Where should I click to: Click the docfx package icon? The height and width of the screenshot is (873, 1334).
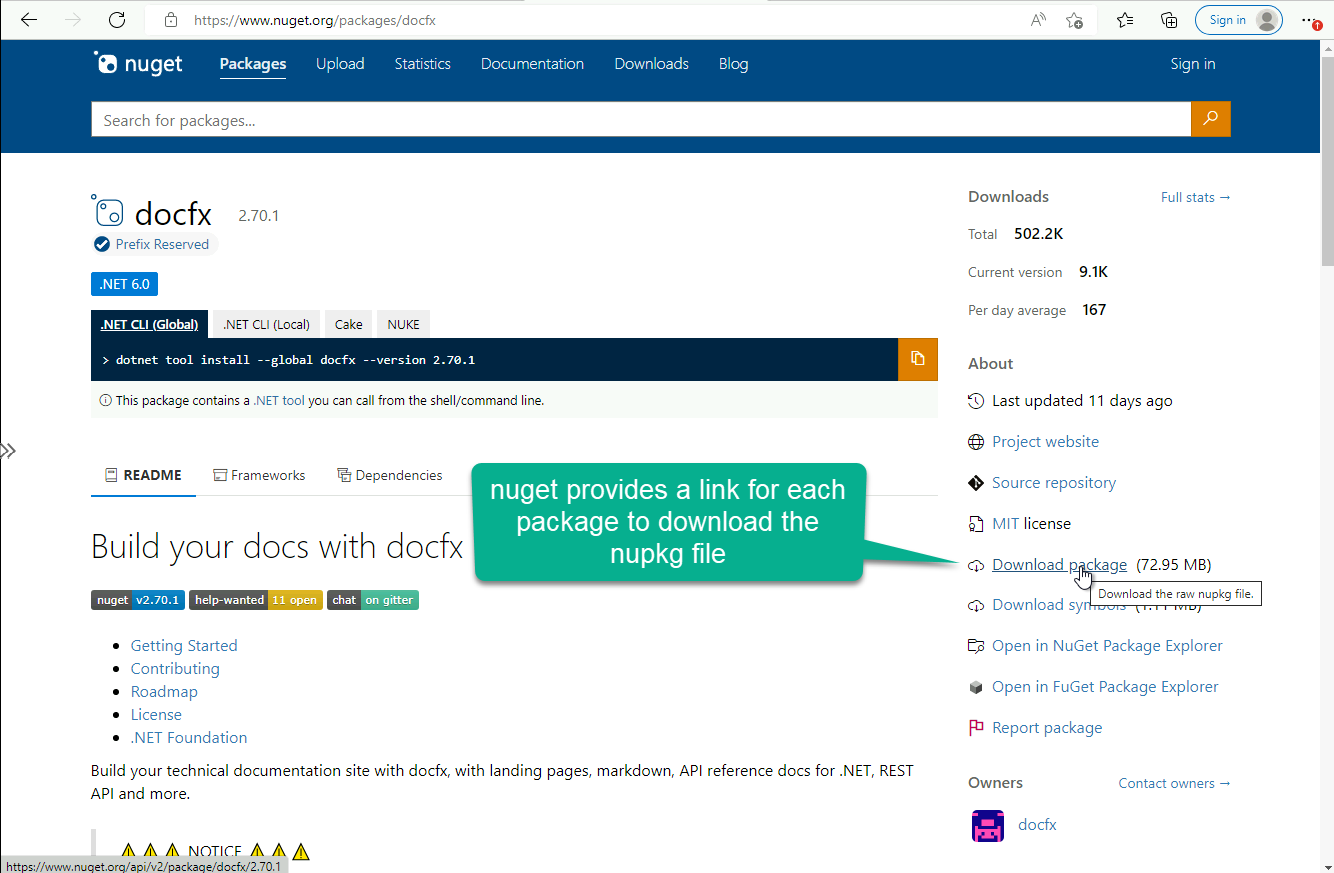(x=108, y=210)
